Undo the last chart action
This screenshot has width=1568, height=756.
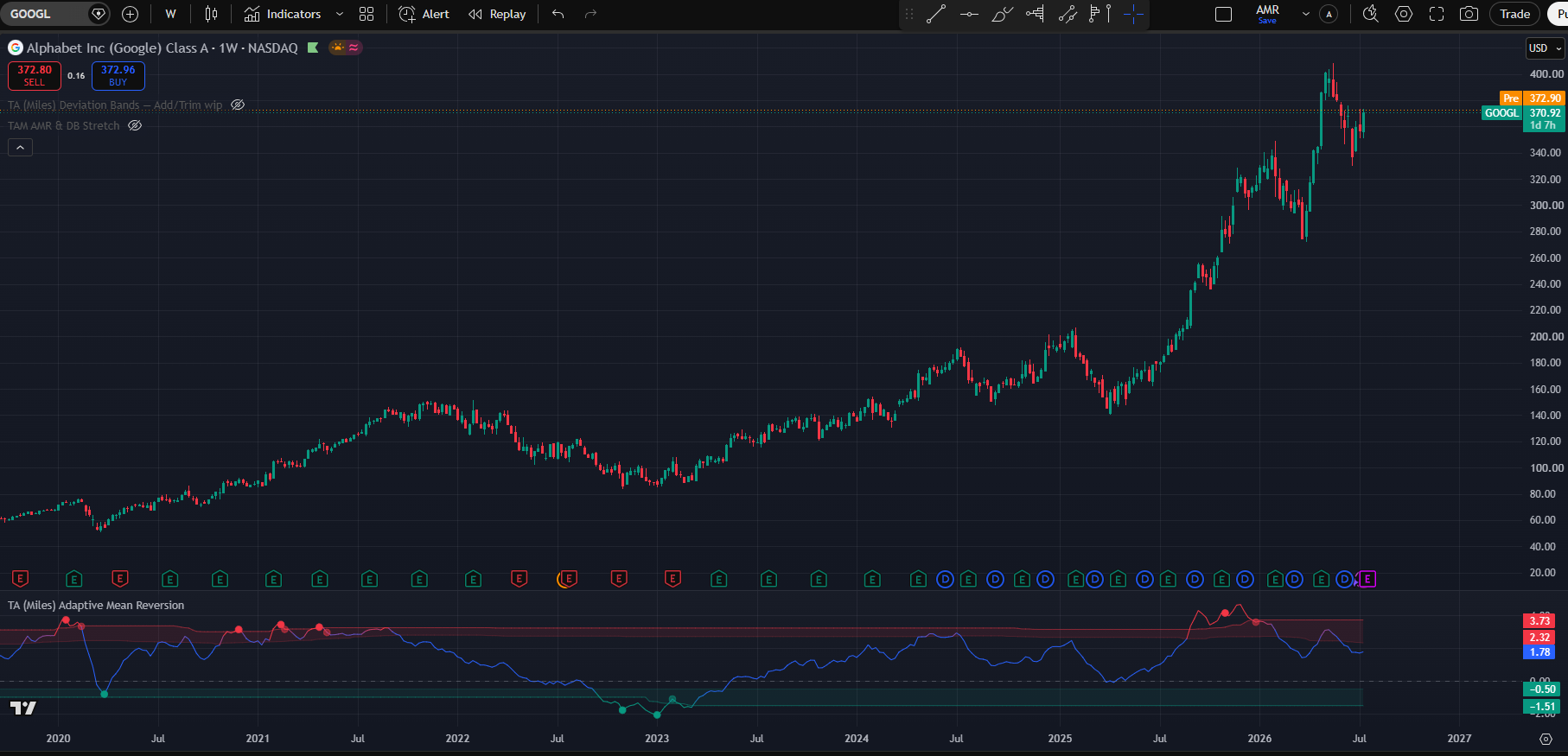[x=558, y=14]
